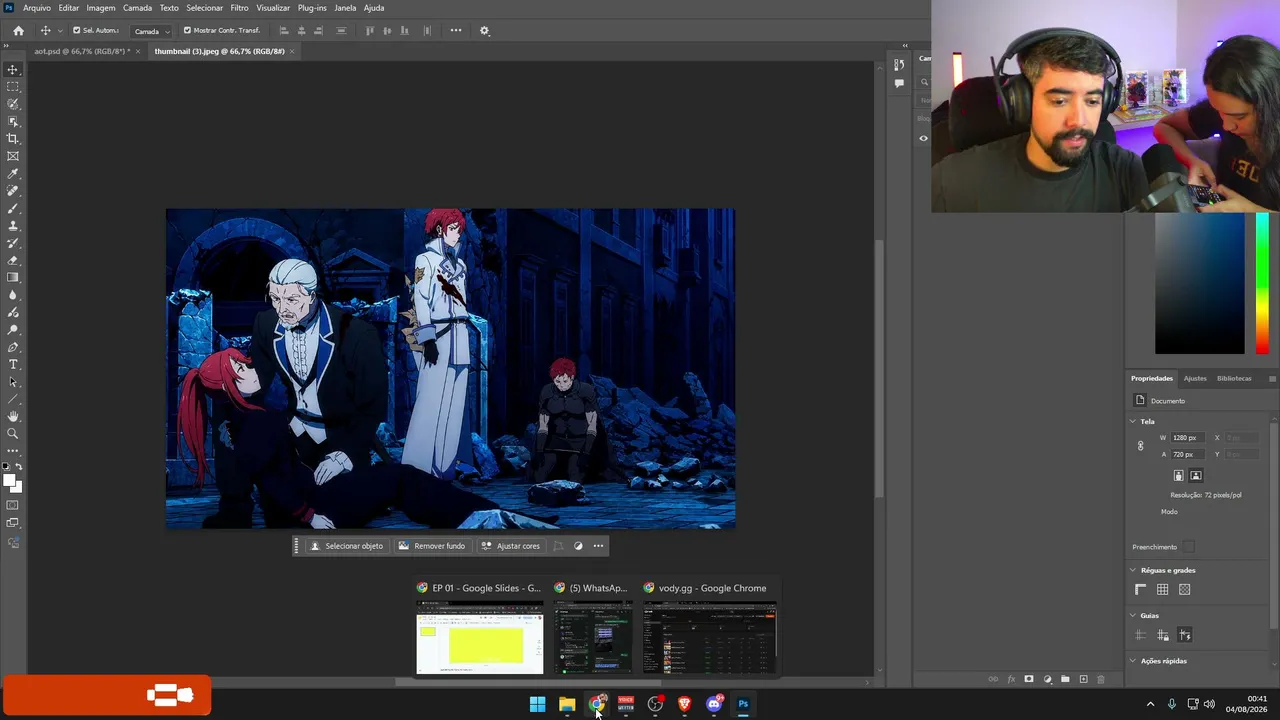Click the Ajustar cores button
This screenshot has width=1280, height=720.
click(510, 546)
